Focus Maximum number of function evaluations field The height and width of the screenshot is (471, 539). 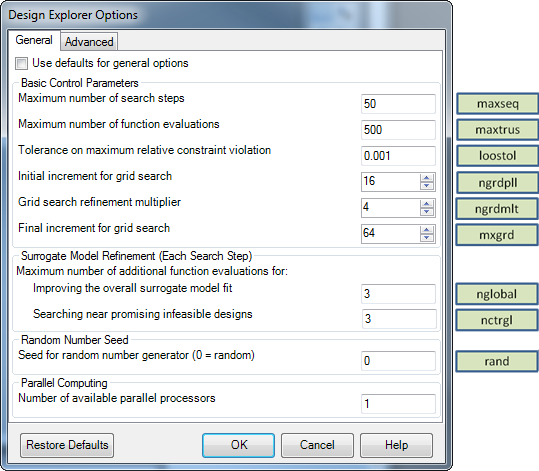pos(398,130)
